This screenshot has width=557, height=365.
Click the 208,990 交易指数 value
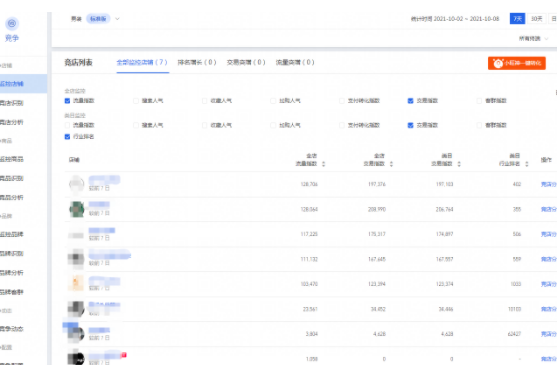coord(377,209)
